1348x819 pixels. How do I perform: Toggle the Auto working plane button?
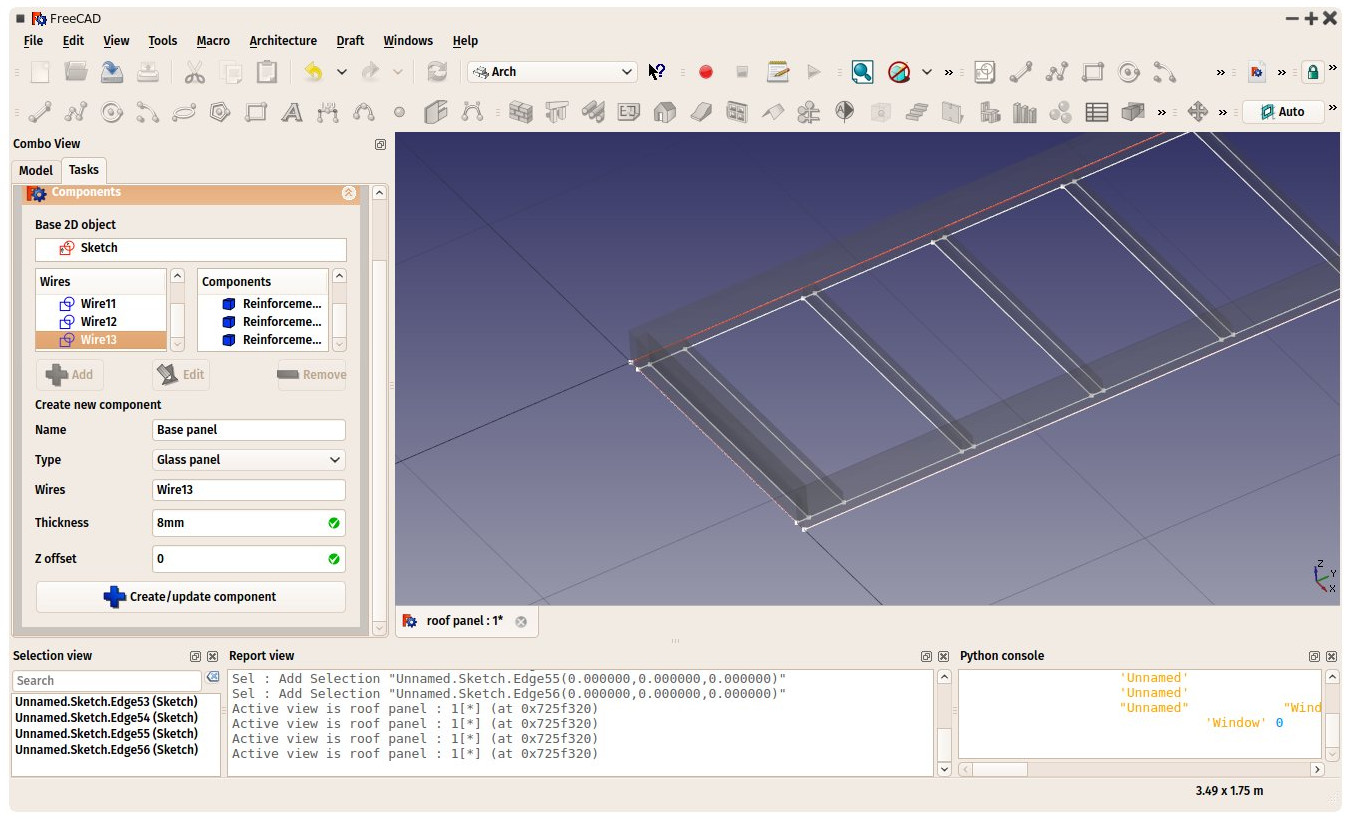1283,112
